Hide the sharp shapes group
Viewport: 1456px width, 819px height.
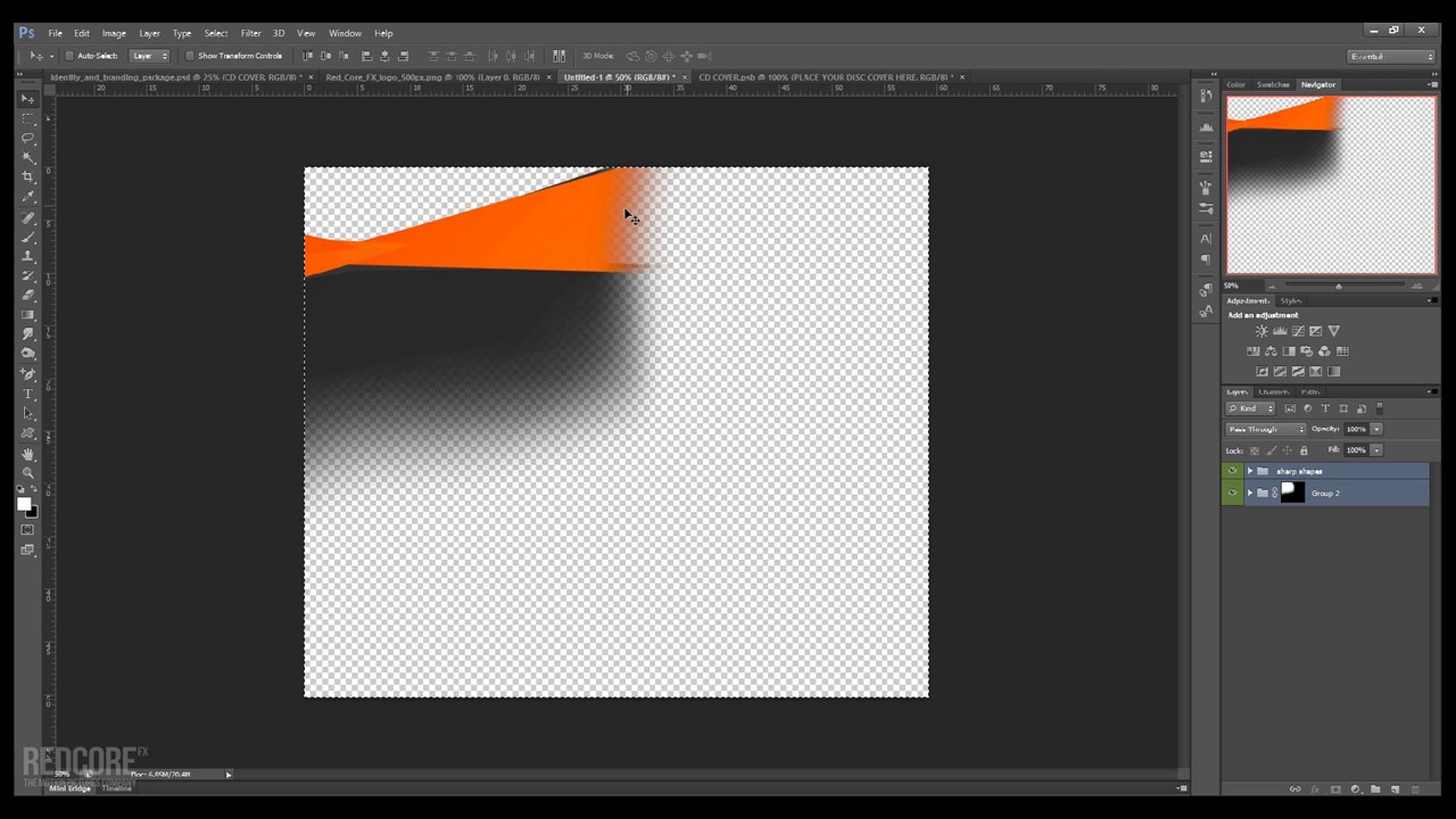click(1232, 471)
